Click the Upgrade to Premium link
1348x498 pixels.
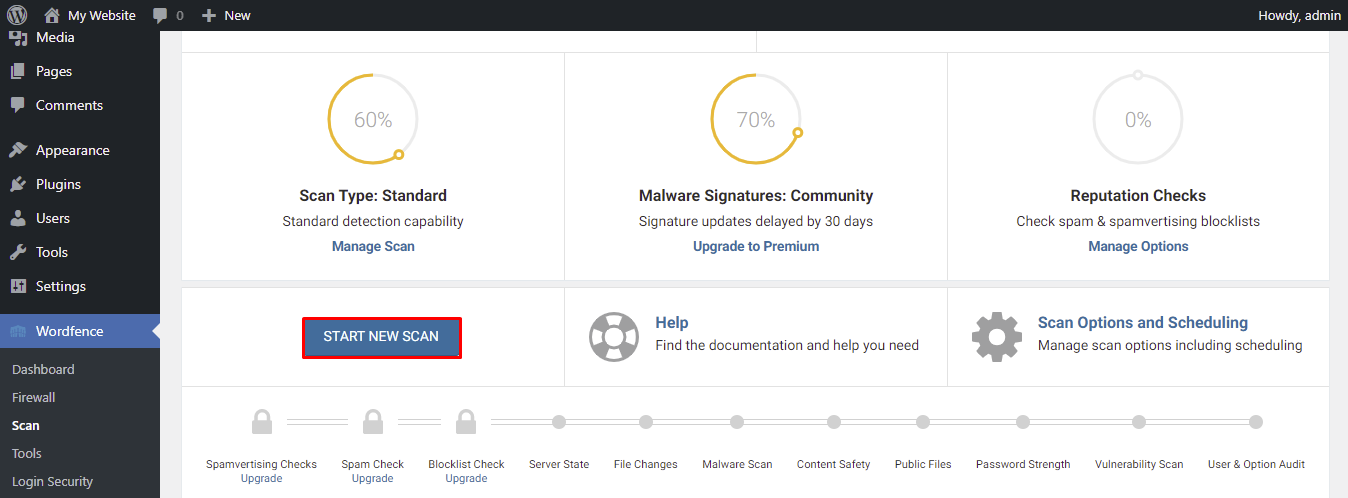(756, 246)
